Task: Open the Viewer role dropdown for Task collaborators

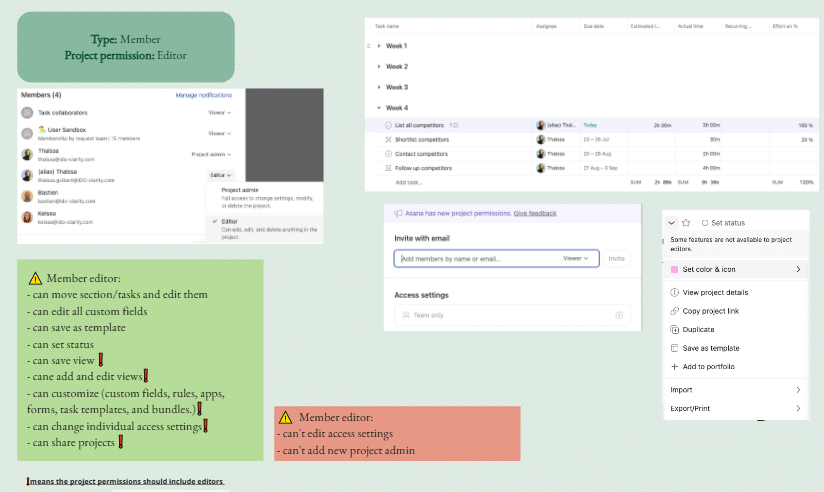Action: (x=220, y=112)
